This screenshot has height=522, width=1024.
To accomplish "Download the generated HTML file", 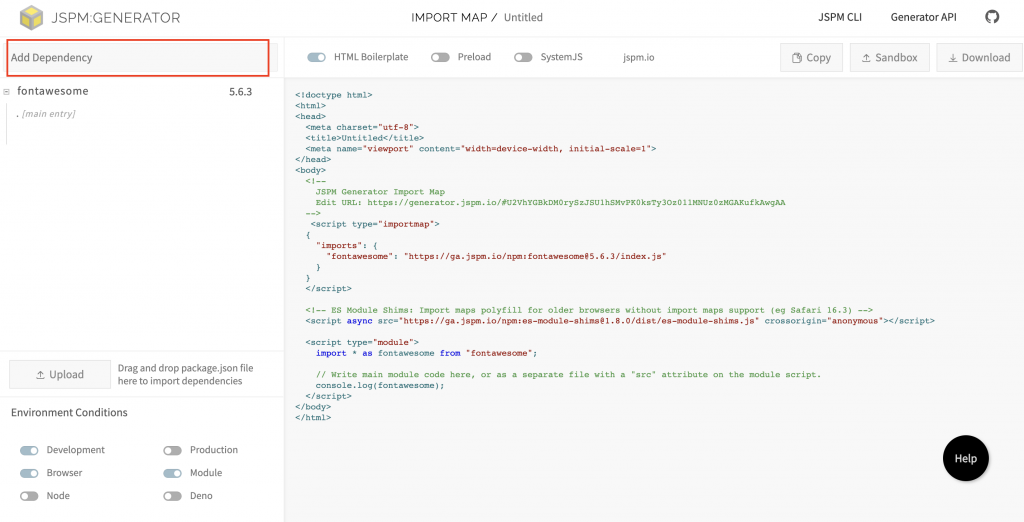I will tap(980, 57).
